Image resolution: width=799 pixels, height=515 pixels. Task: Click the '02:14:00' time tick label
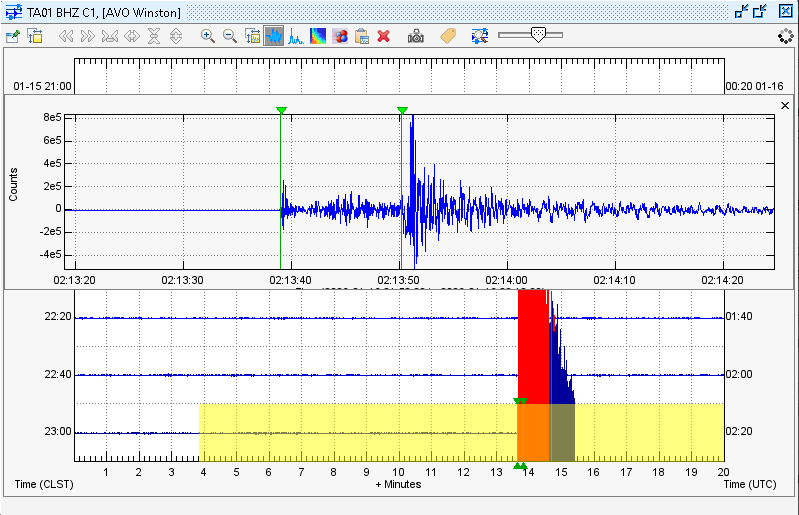pyautogui.click(x=507, y=280)
